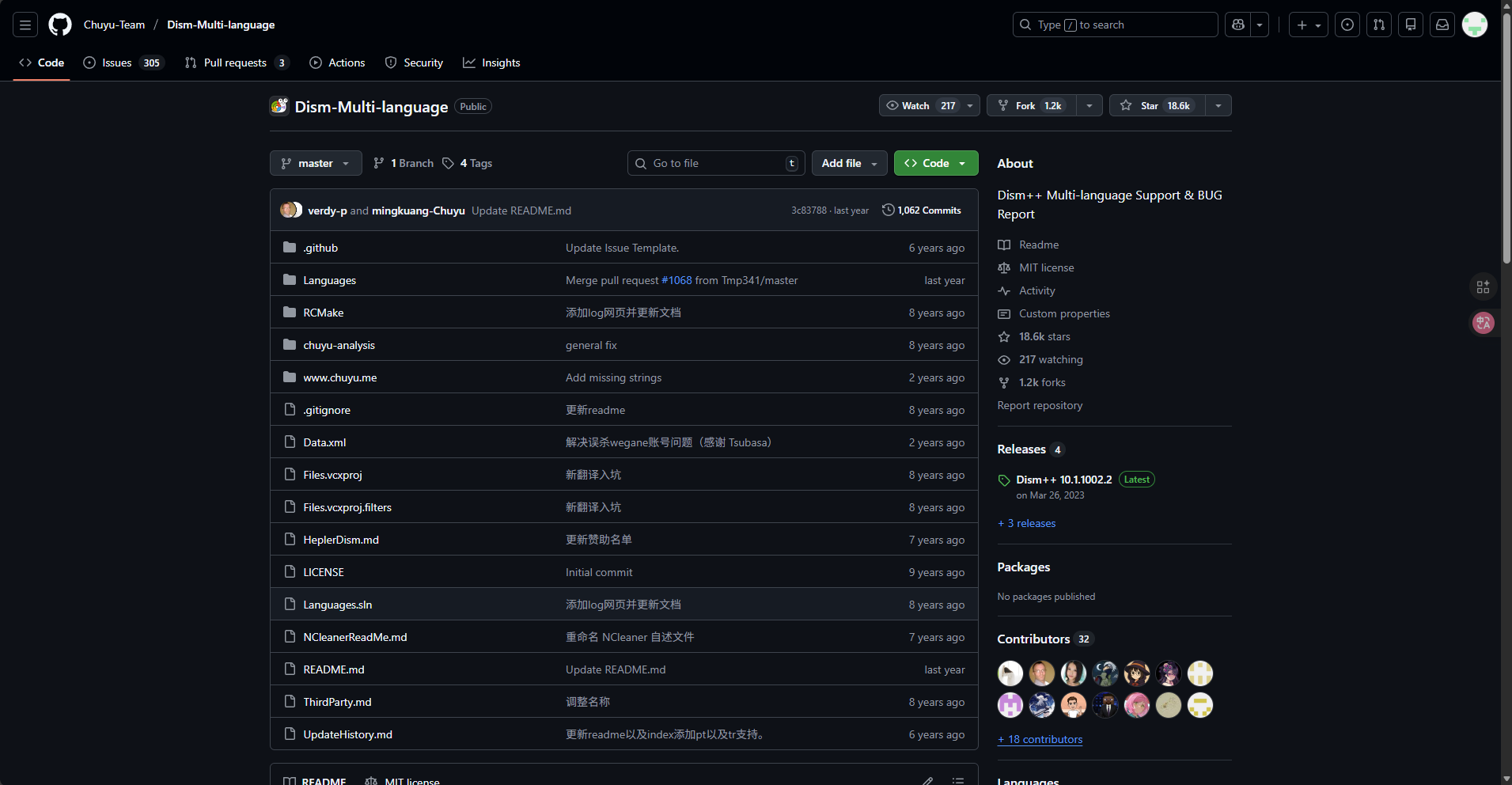Click the QR grid floating icon
This screenshot has width=1512, height=785.
click(x=1484, y=286)
